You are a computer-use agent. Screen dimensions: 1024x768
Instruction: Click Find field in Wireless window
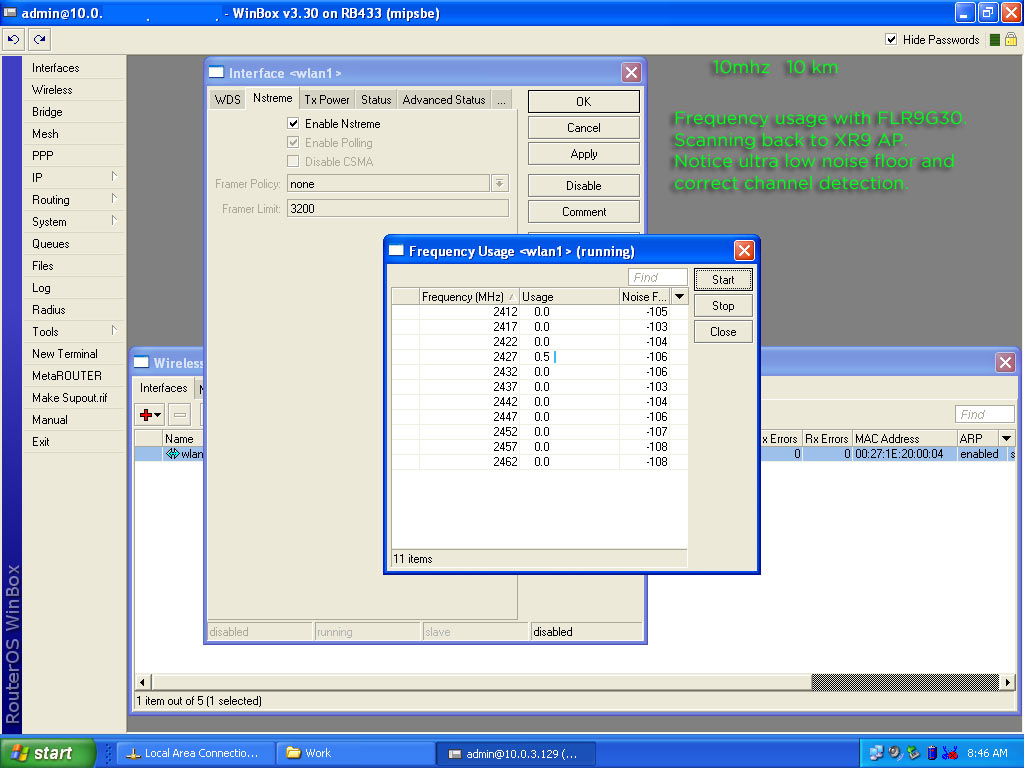click(984, 414)
